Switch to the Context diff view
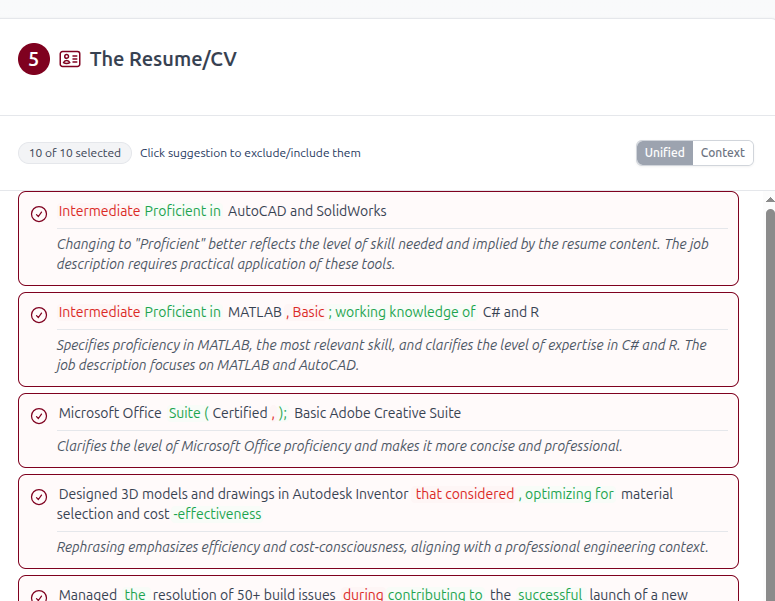Image resolution: width=775 pixels, height=601 pixels. click(x=723, y=153)
